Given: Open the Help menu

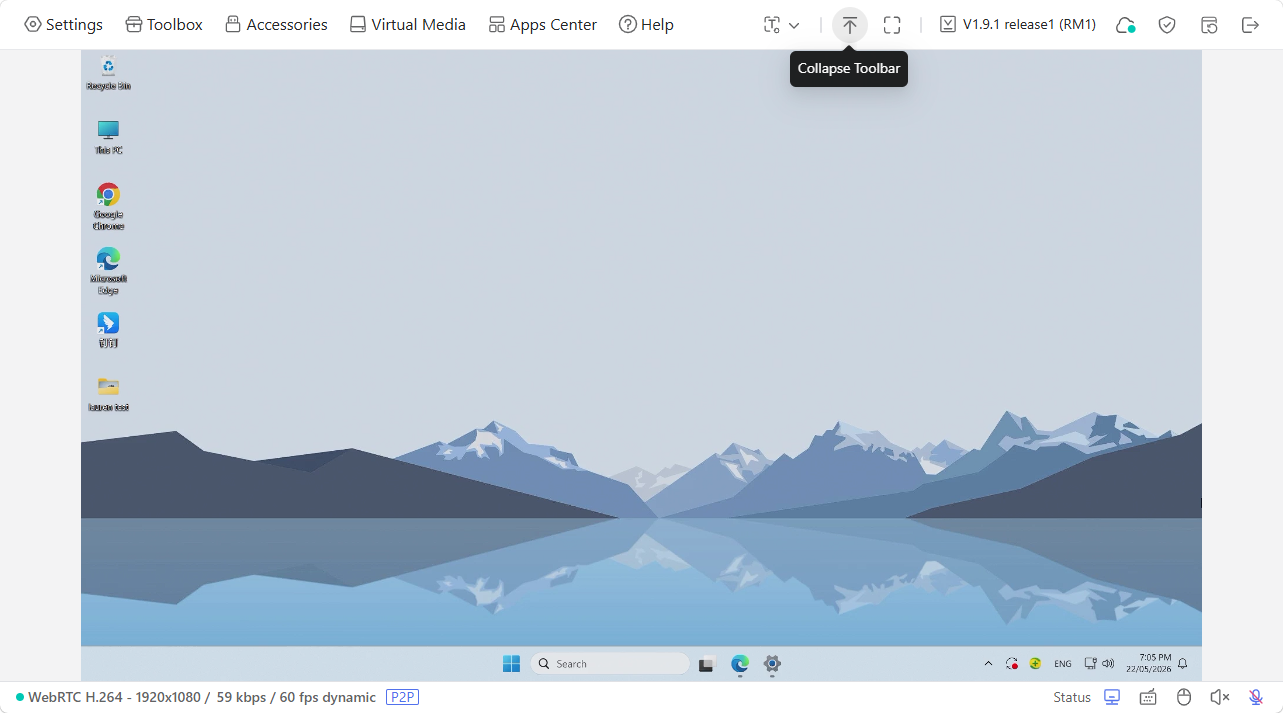Looking at the screenshot, I should coord(646,25).
